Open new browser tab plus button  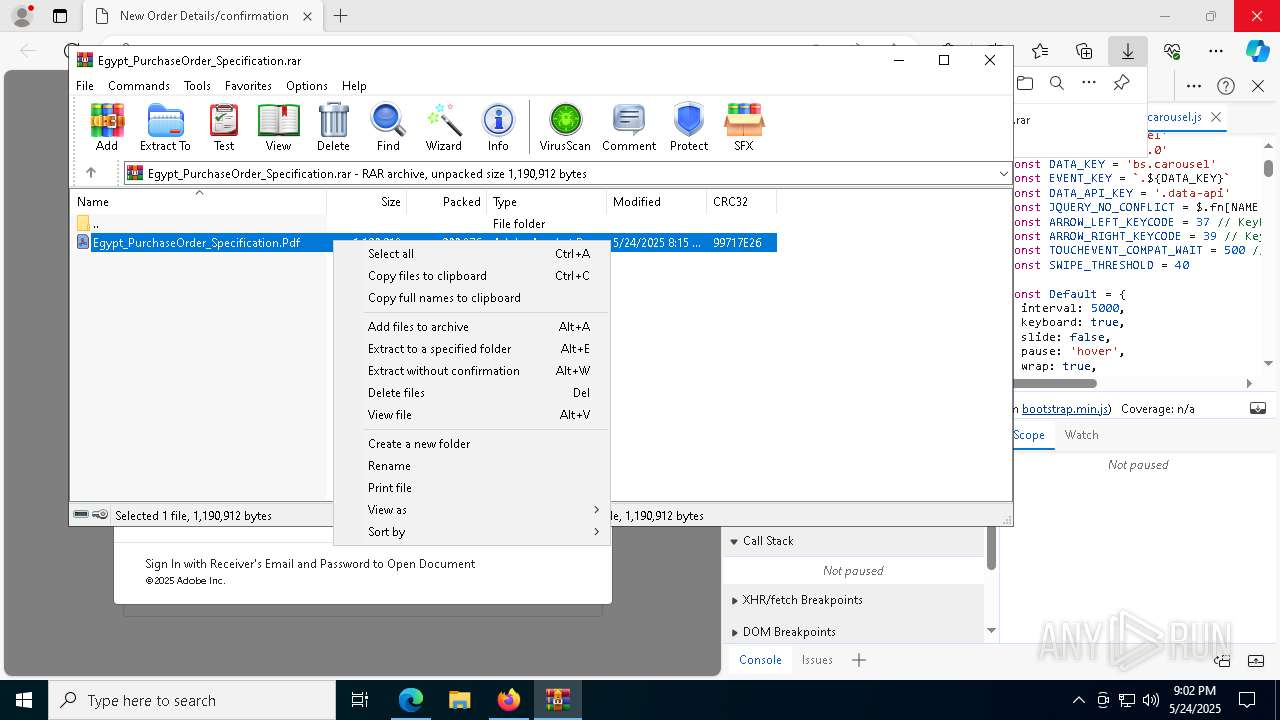[340, 16]
